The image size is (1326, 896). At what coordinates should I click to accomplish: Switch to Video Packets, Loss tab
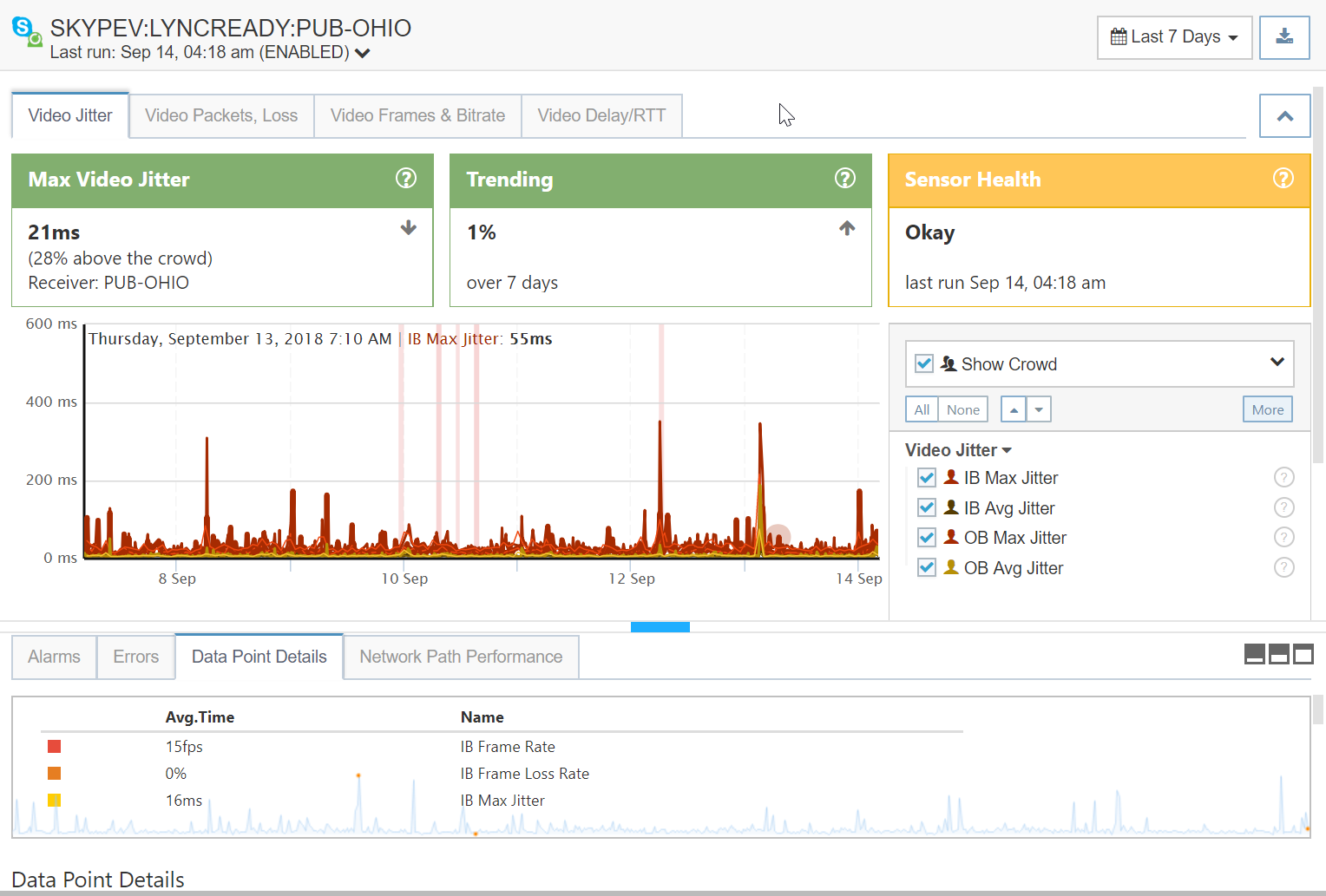pos(221,115)
